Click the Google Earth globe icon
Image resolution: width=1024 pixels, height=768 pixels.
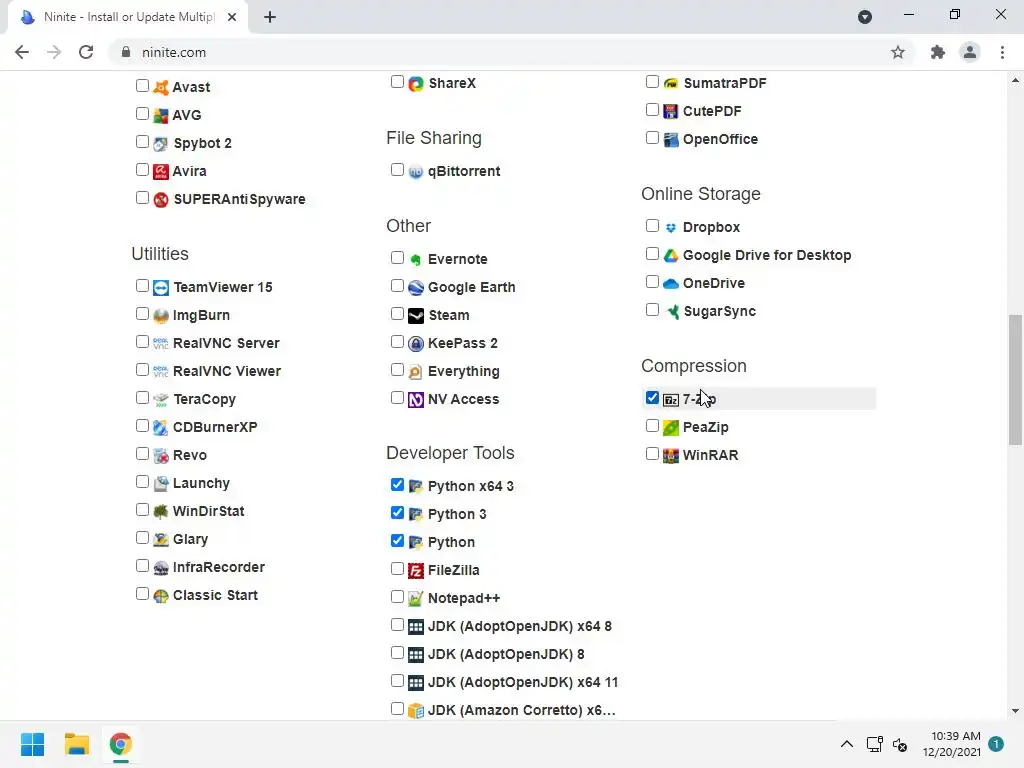[x=416, y=287]
